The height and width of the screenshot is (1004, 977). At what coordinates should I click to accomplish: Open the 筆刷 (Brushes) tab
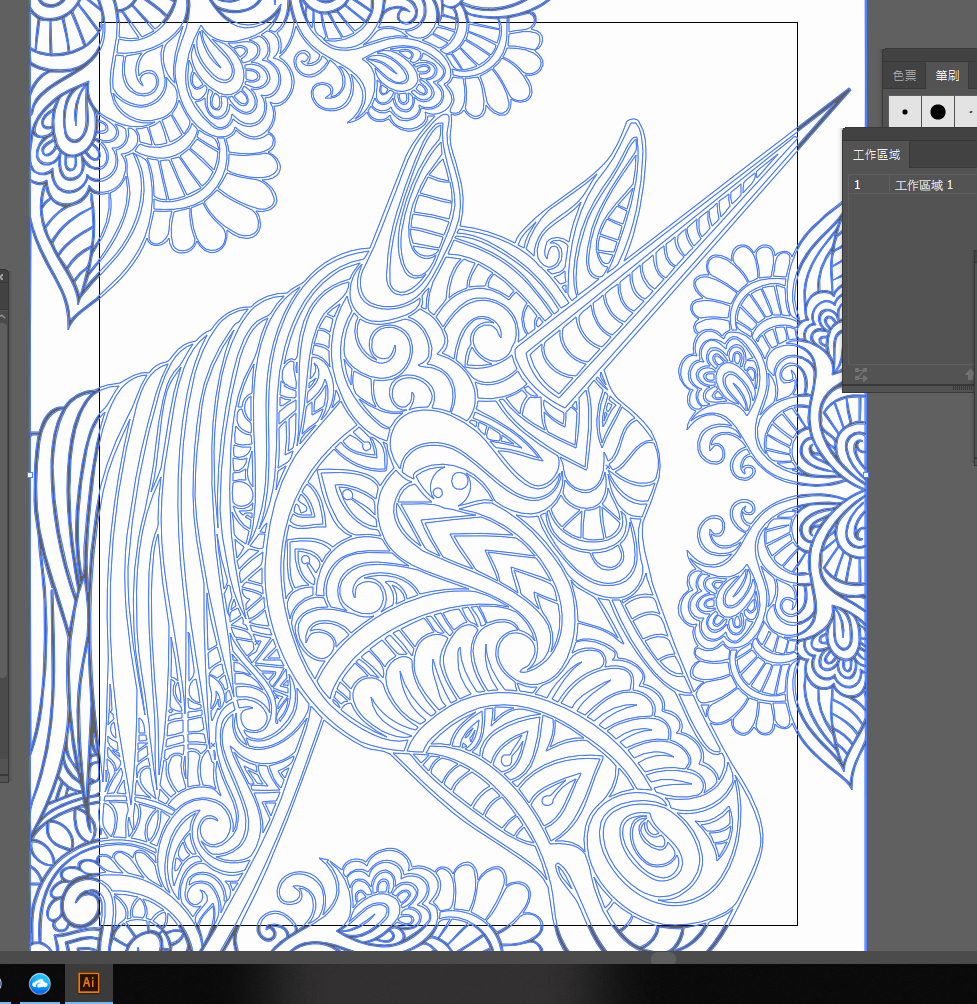point(946,75)
